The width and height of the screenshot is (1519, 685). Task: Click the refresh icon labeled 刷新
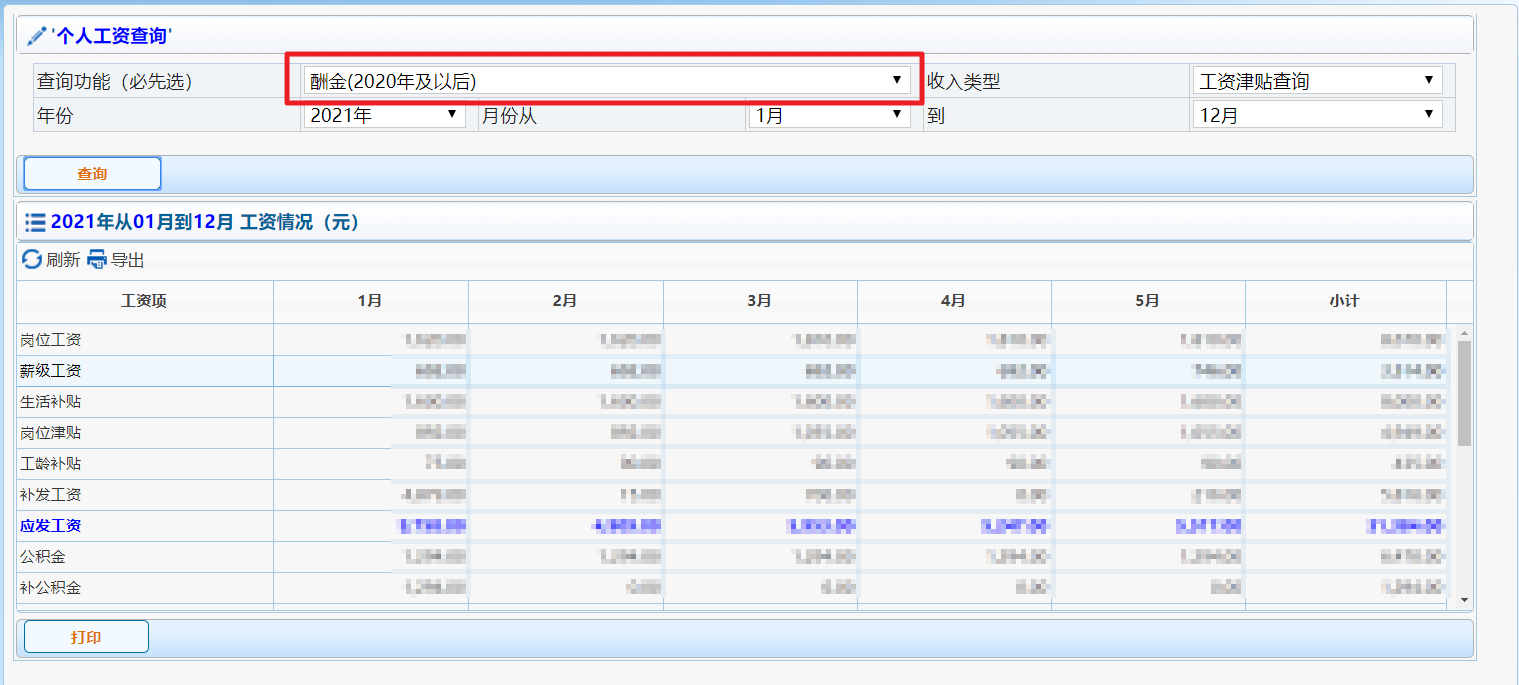point(32,260)
